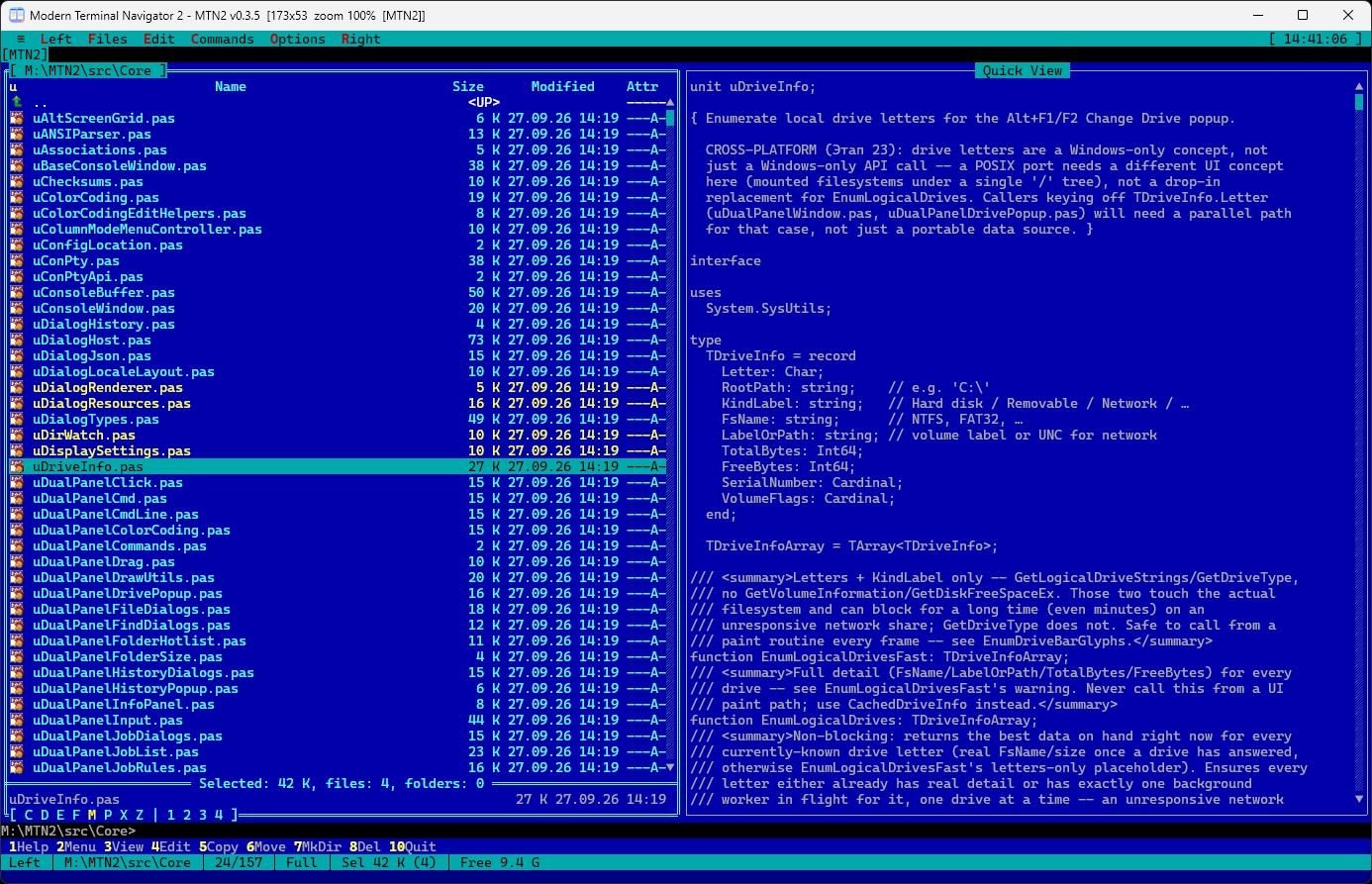Open the Left menu

pyautogui.click(x=56, y=39)
